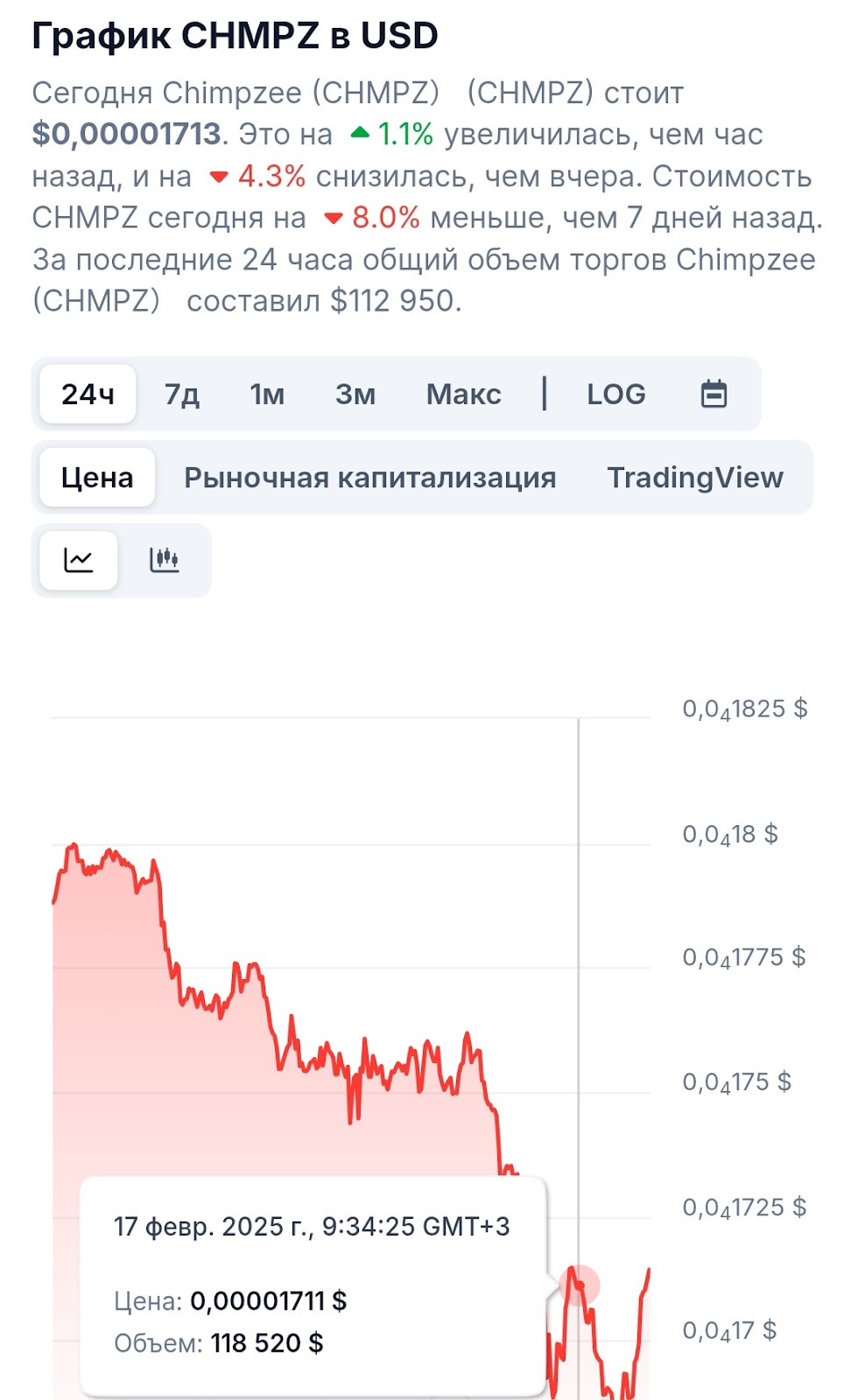Click the red down arrow near 8.0%

click(333, 218)
